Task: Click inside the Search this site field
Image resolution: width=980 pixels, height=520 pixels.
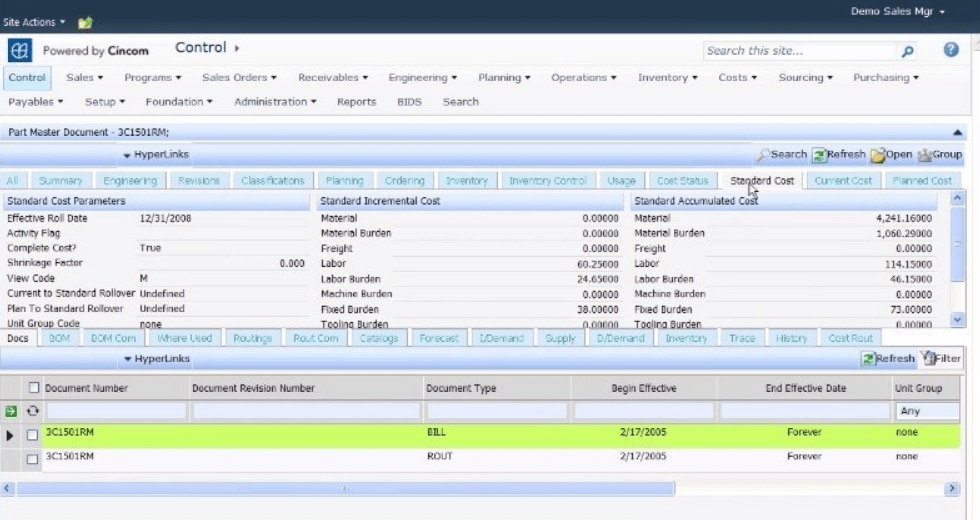Action: coord(800,51)
